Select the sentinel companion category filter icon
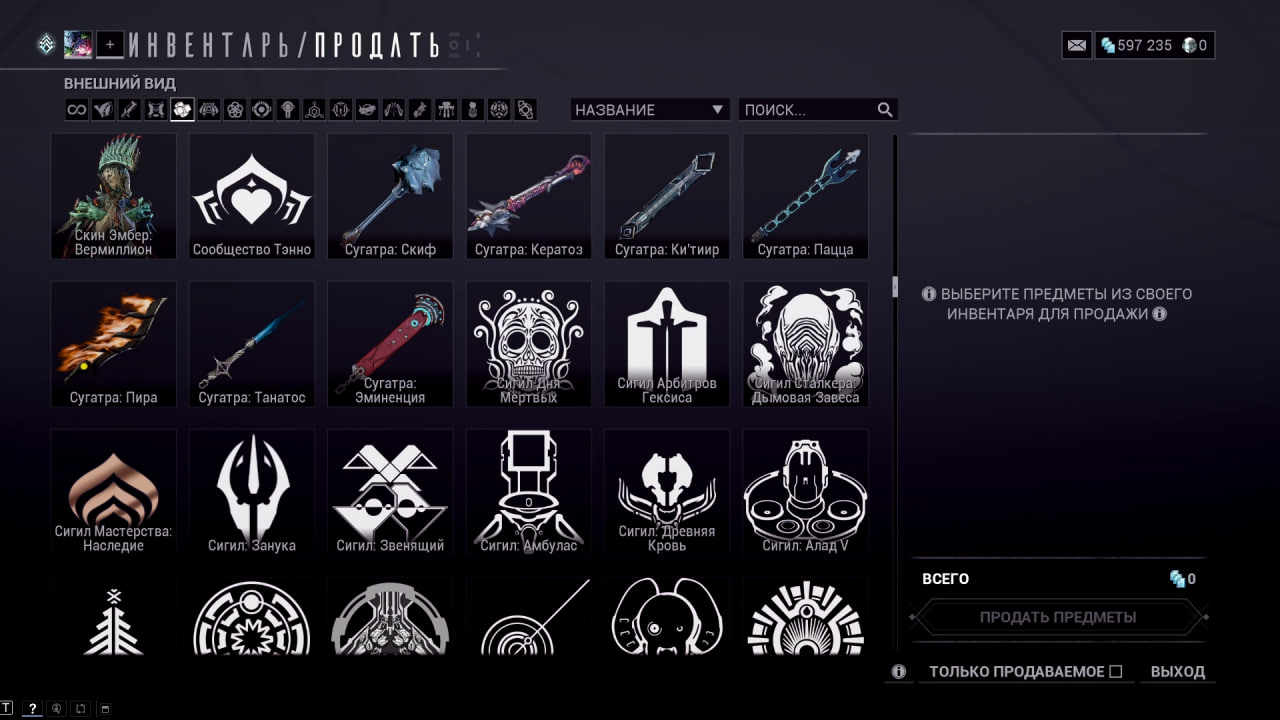Image resolution: width=1280 pixels, height=720 pixels. [x=208, y=110]
